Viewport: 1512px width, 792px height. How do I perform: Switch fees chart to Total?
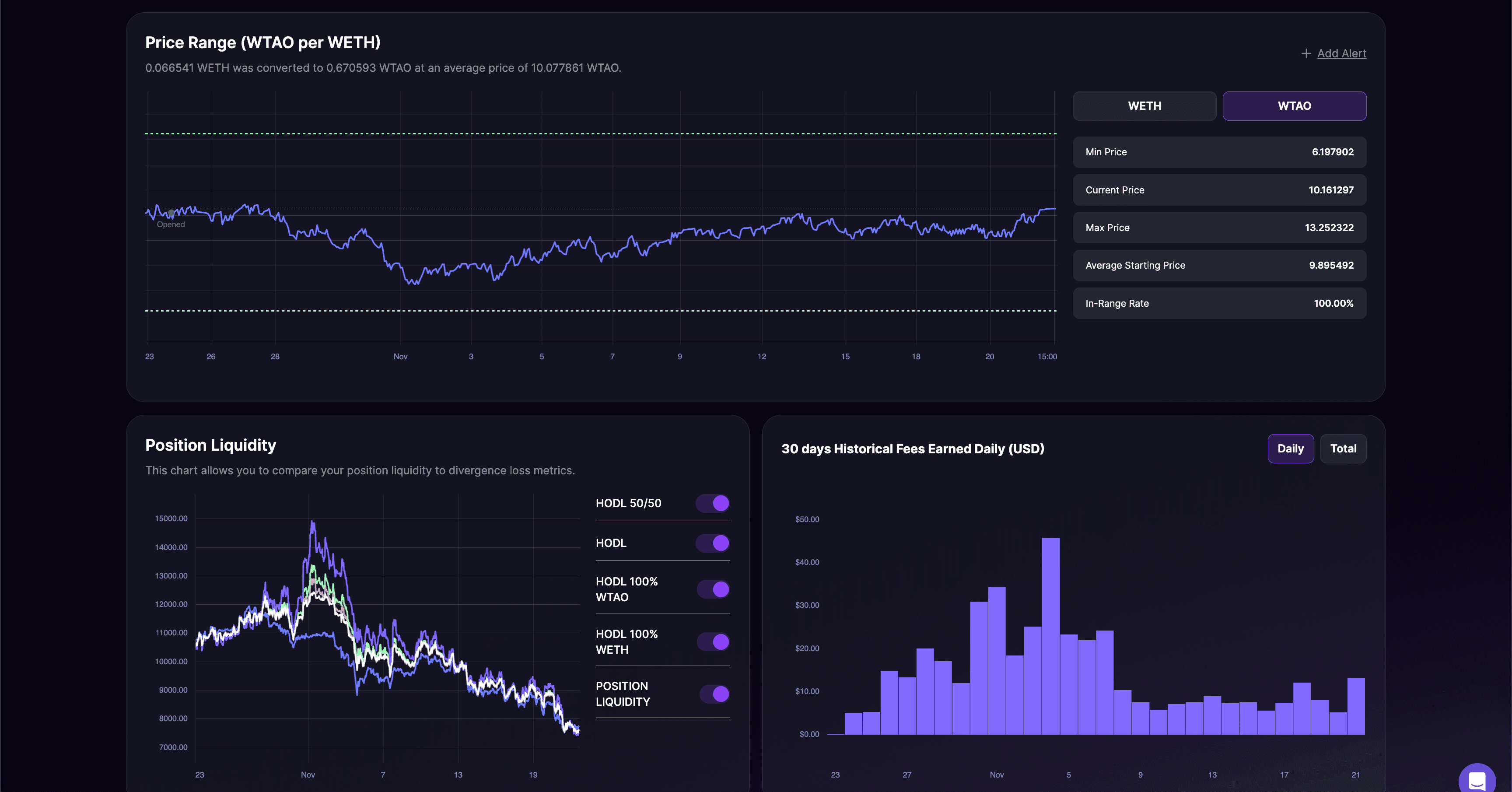coord(1343,449)
